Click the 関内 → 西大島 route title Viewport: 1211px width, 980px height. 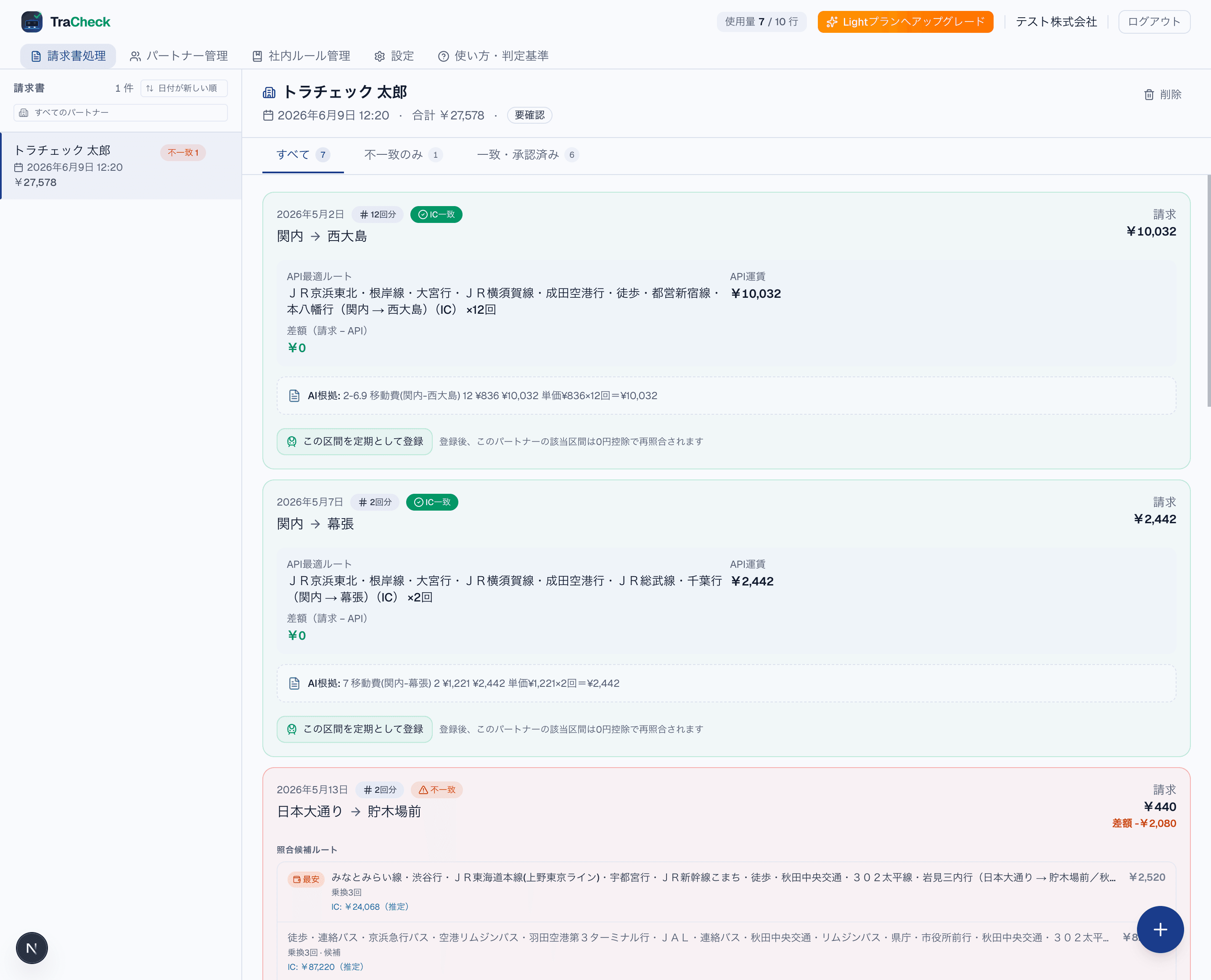tap(322, 236)
